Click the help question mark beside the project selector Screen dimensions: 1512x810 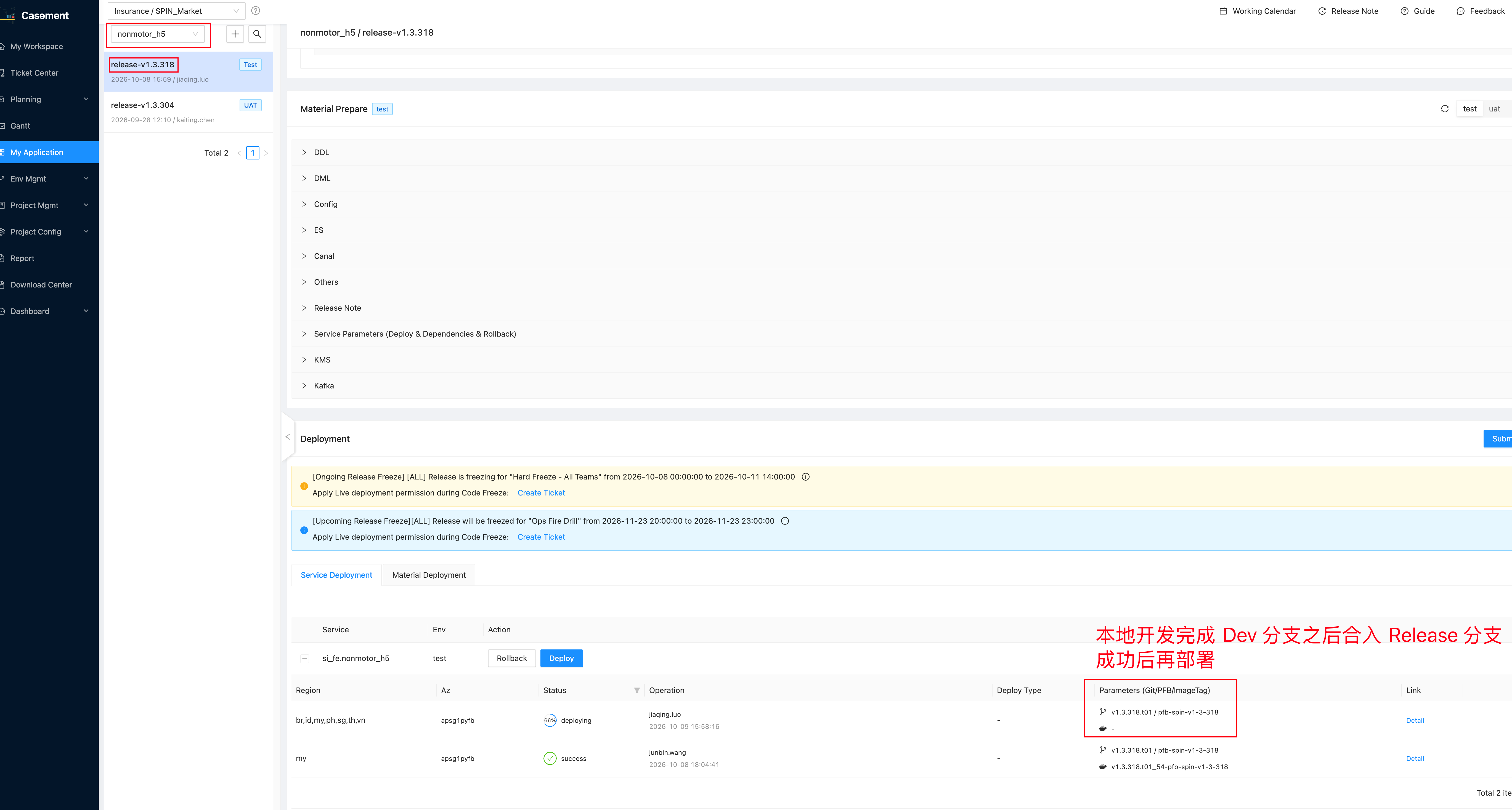[255, 10]
